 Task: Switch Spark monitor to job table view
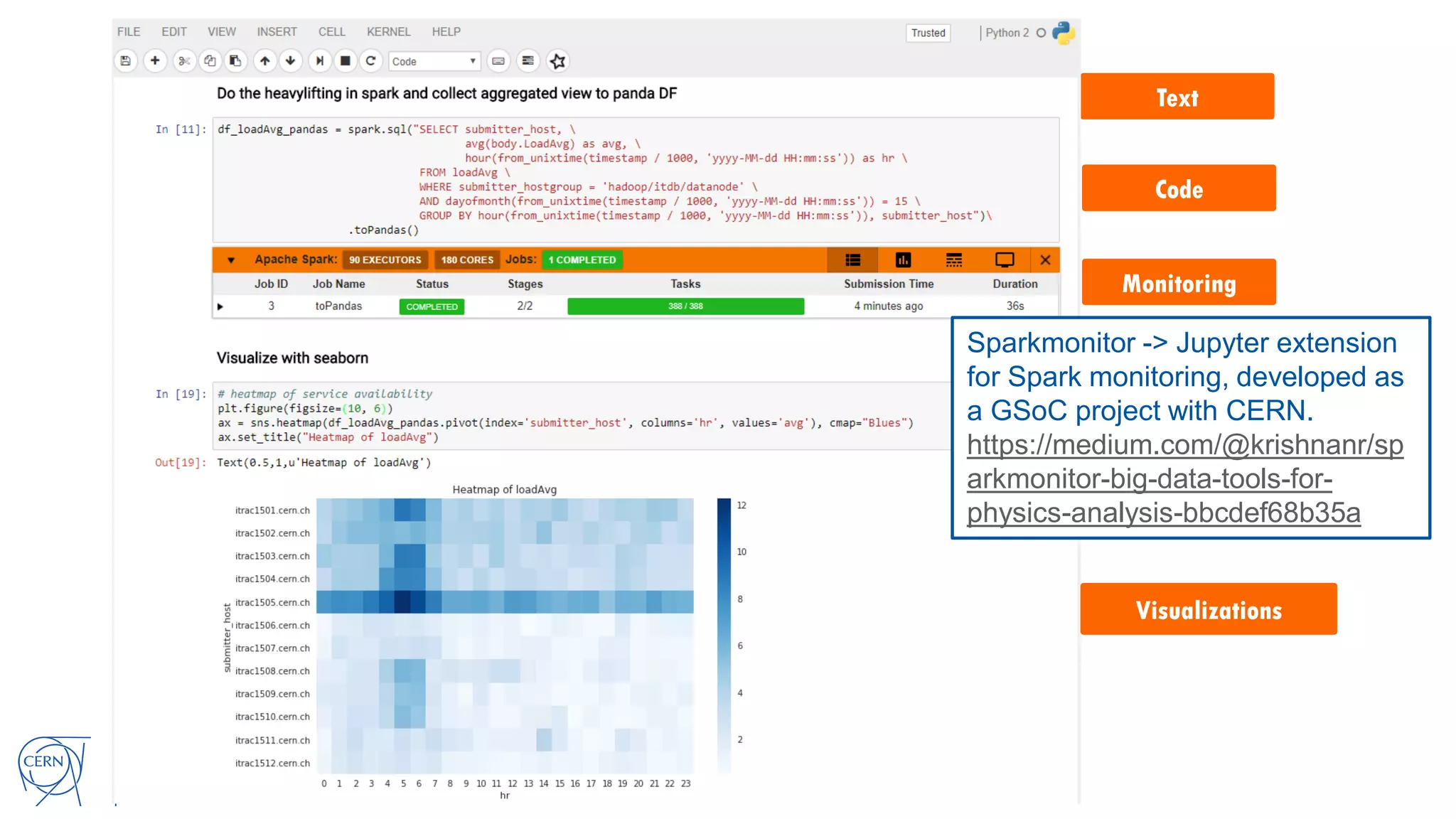point(852,260)
